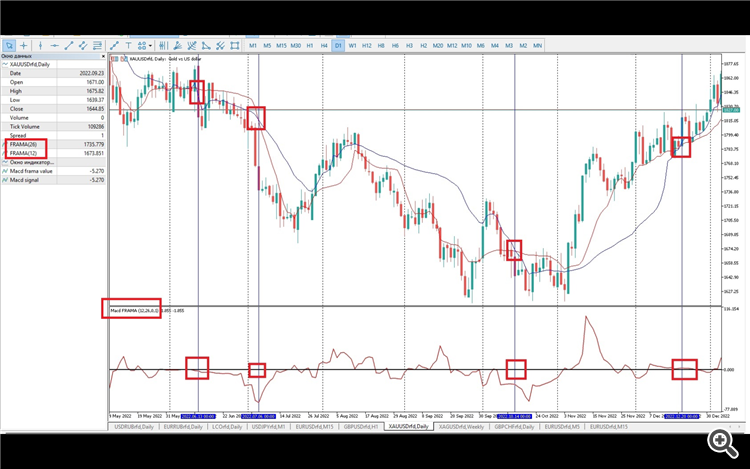The width and height of the screenshot is (750, 469).
Task: Switch chart to M1 timeframe
Action: [x=253, y=45]
